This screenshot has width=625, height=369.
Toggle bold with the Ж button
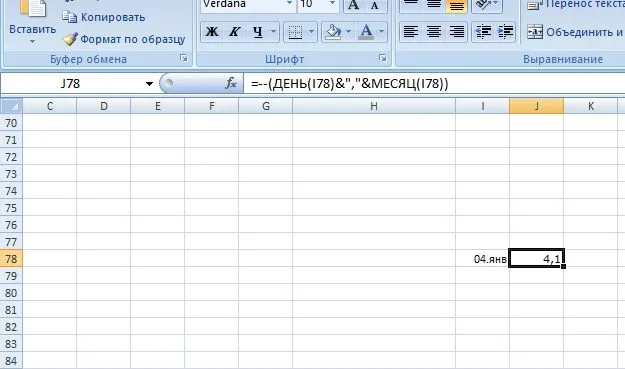click(x=212, y=31)
